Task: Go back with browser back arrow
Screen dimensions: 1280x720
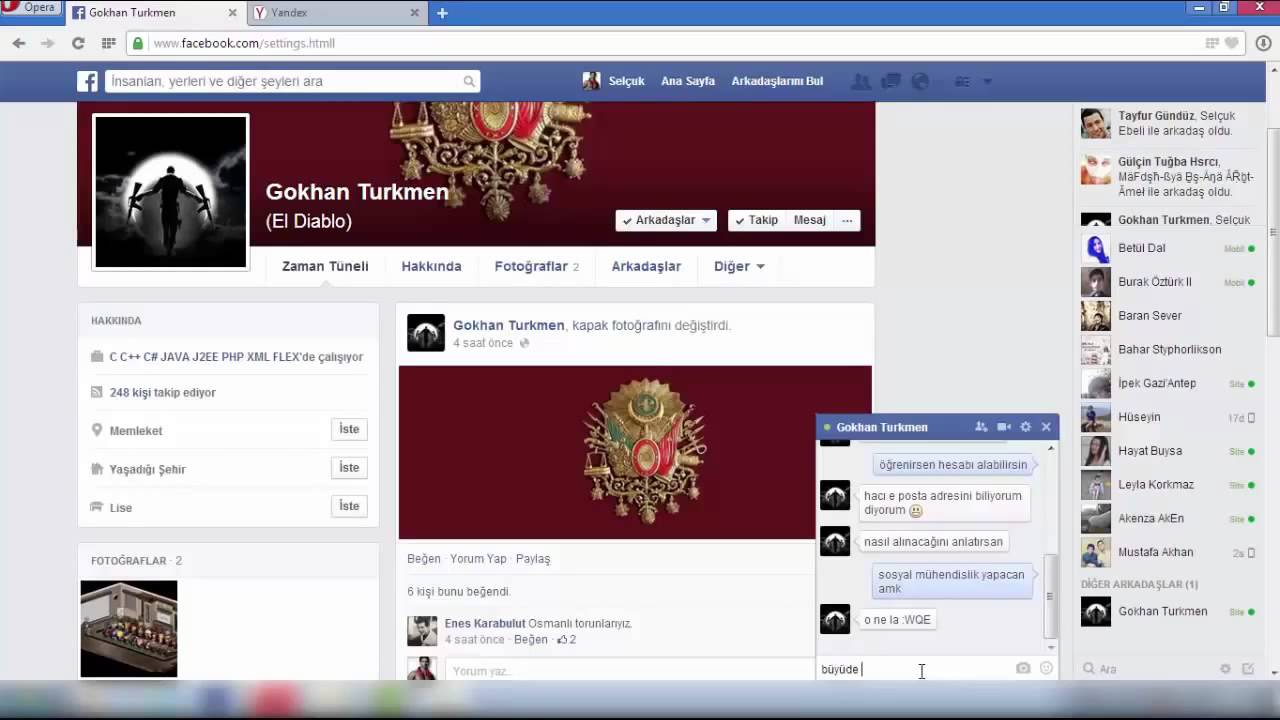Action: tap(19, 43)
